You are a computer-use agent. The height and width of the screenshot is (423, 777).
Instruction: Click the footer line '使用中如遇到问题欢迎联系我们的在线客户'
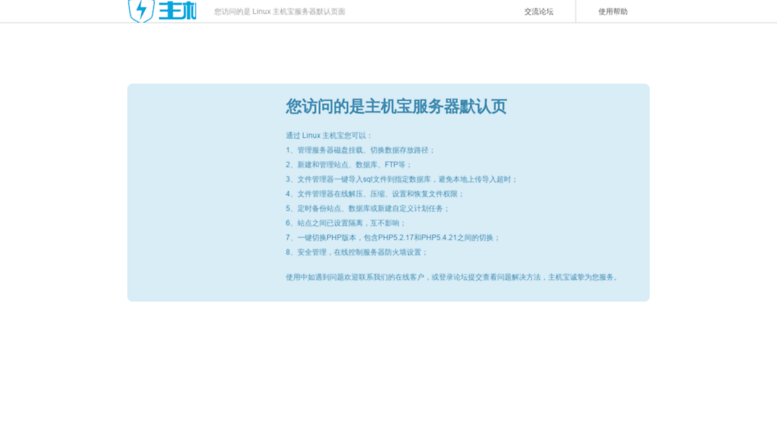pyautogui.click(x=452, y=277)
